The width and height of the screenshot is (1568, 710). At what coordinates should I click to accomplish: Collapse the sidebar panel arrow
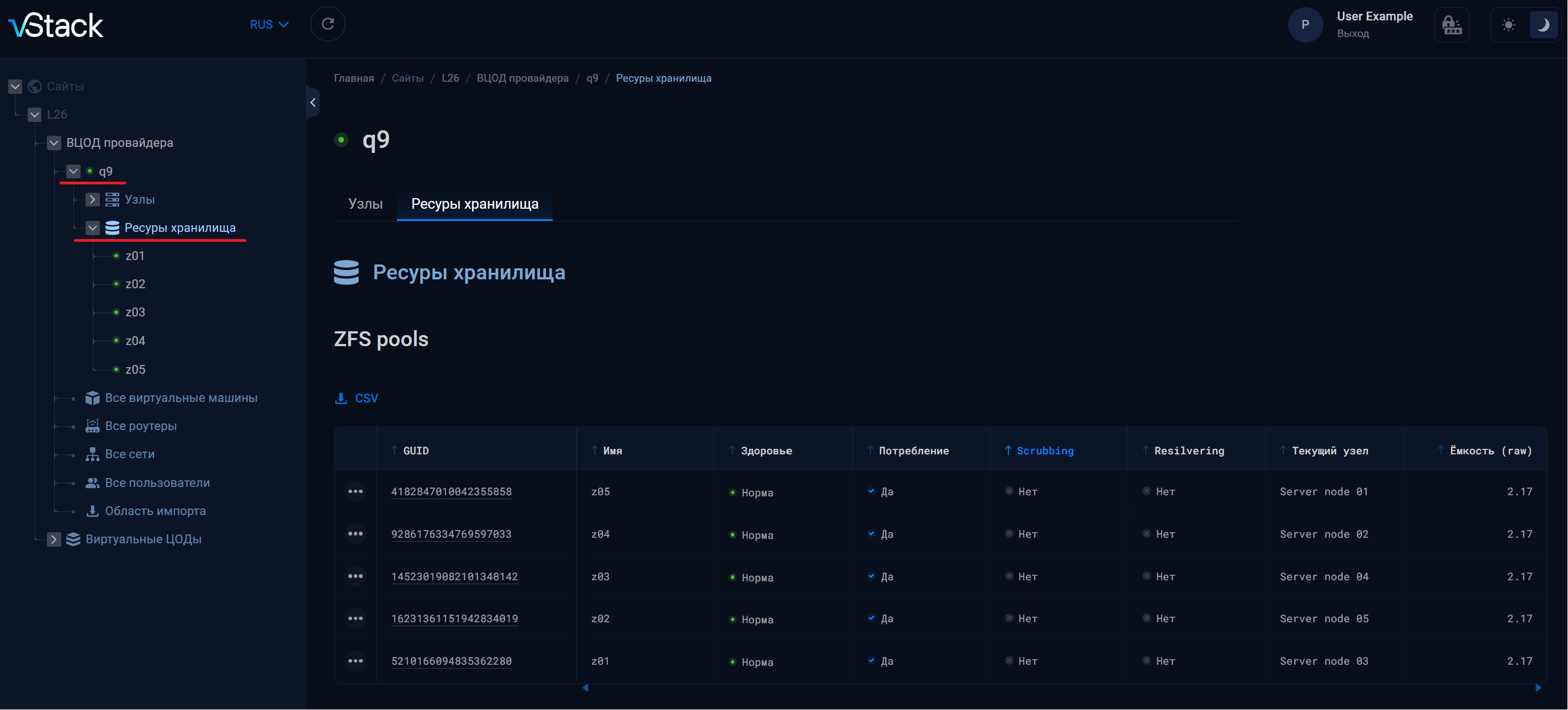(x=313, y=102)
